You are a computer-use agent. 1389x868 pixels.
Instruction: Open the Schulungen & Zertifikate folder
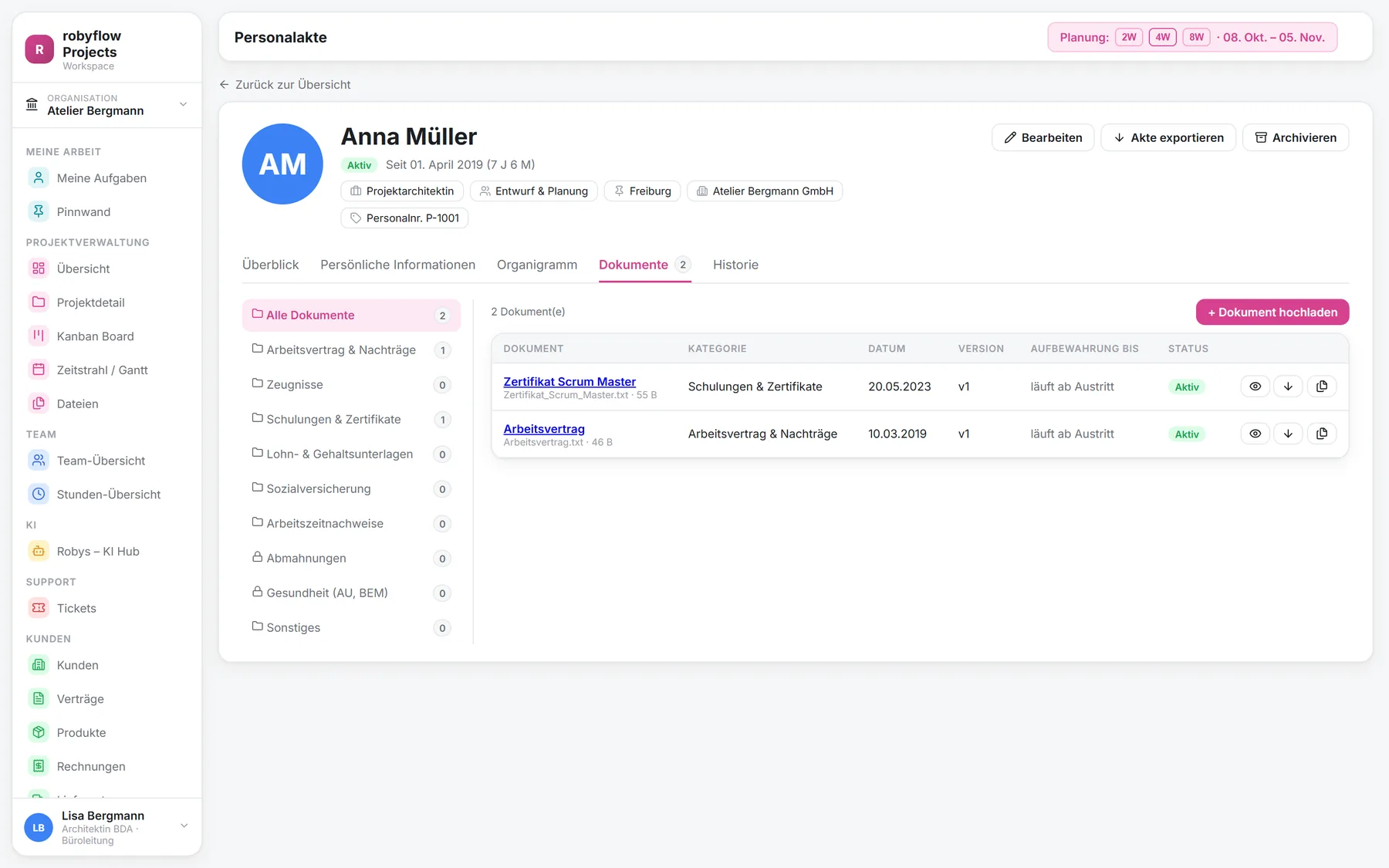point(351,420)
